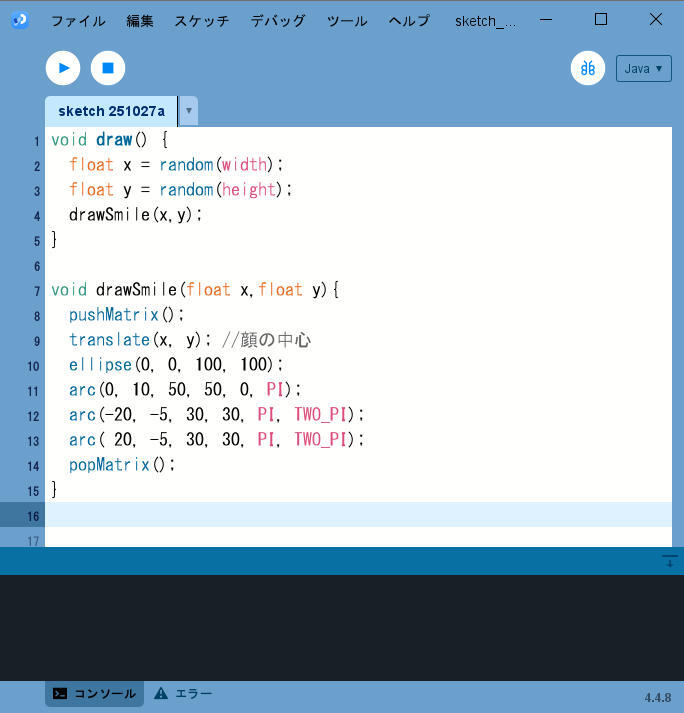Click the Processing app logo icon
This screenshot has height=713, width=684.
(20, 20)
